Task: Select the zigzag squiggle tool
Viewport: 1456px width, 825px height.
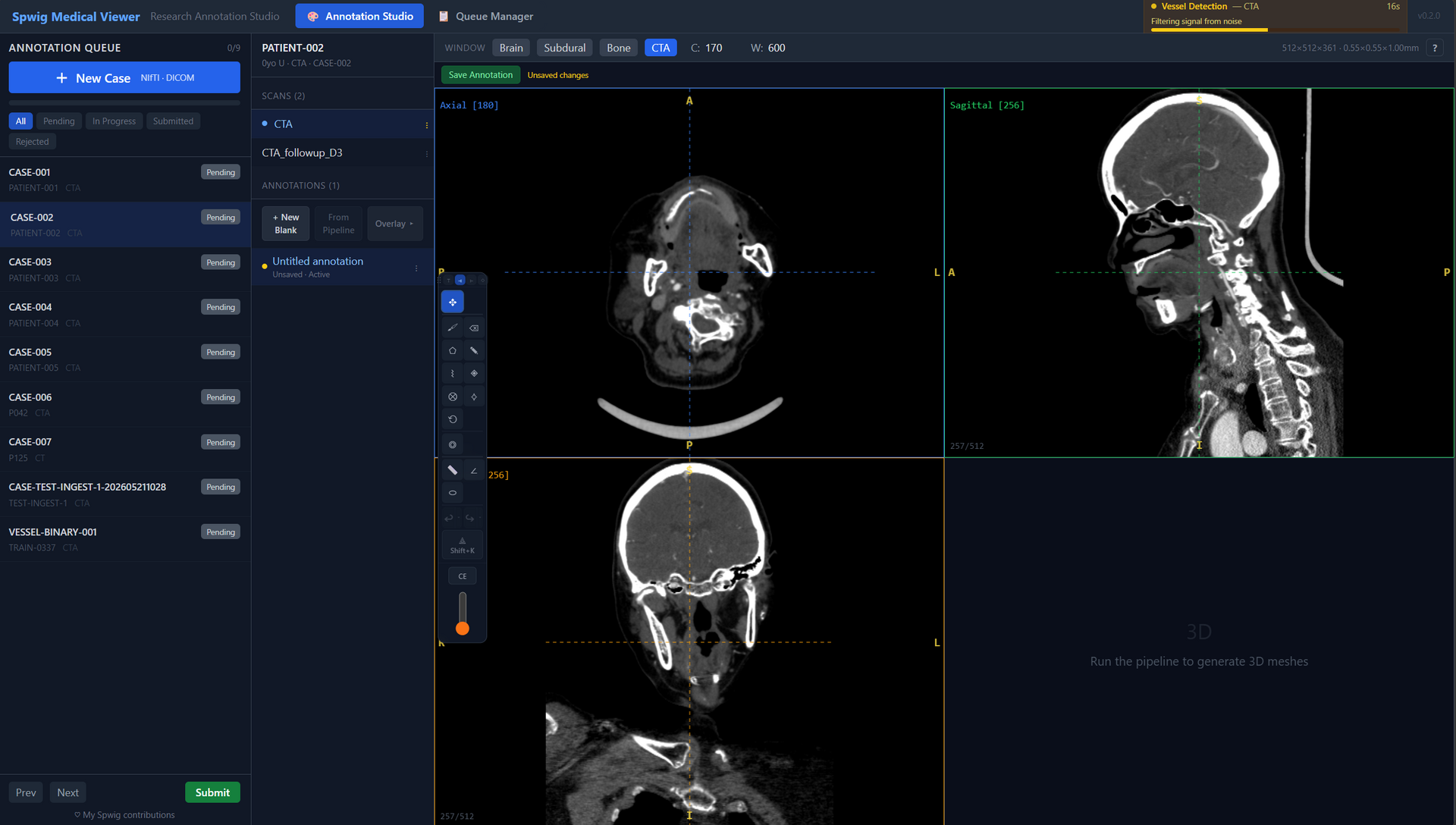Action: (453, 373)
